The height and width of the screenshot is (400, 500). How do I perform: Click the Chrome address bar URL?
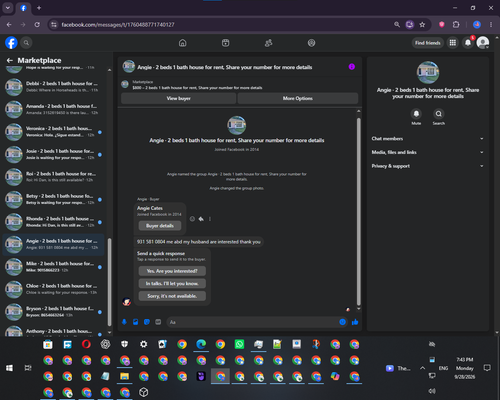click(118, 25)
